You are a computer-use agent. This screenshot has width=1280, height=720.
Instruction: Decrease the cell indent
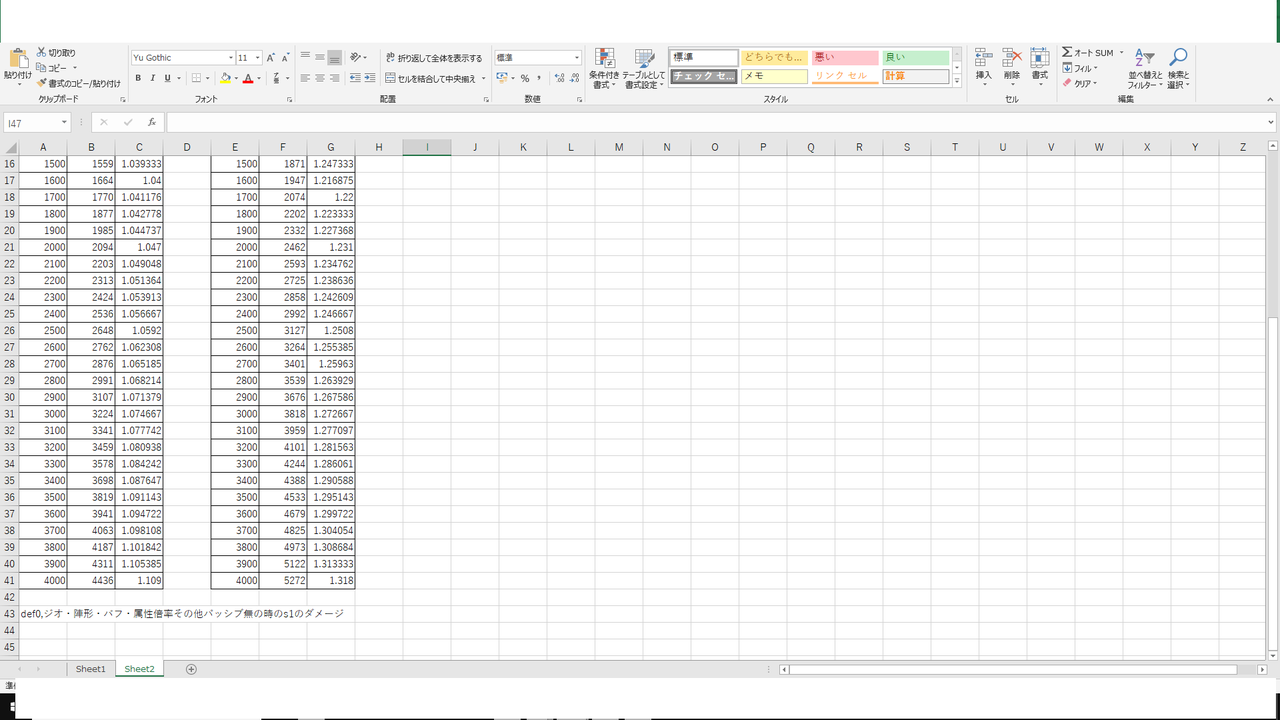pyautogui.click(x=356, y=78)
